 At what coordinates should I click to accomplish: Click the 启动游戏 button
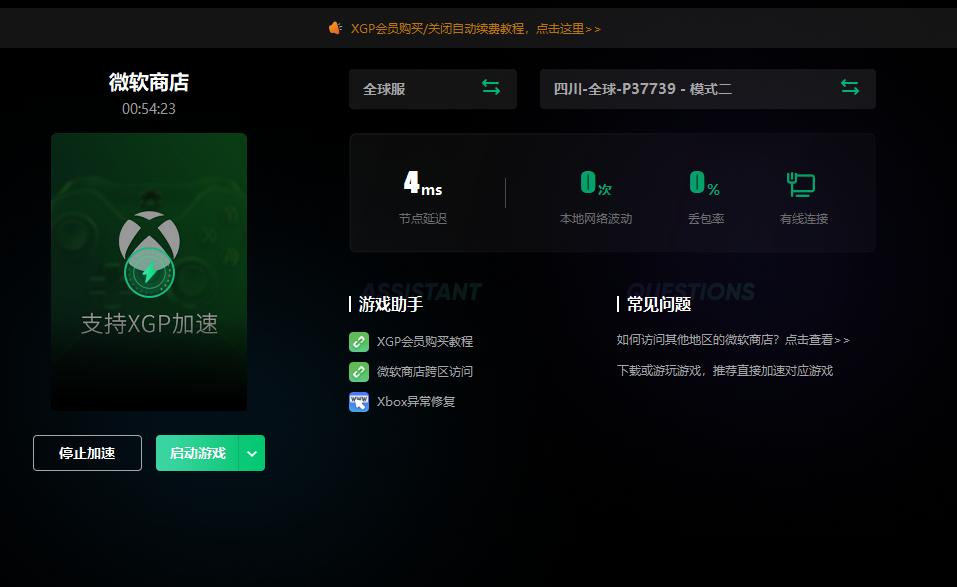point(197,452)
